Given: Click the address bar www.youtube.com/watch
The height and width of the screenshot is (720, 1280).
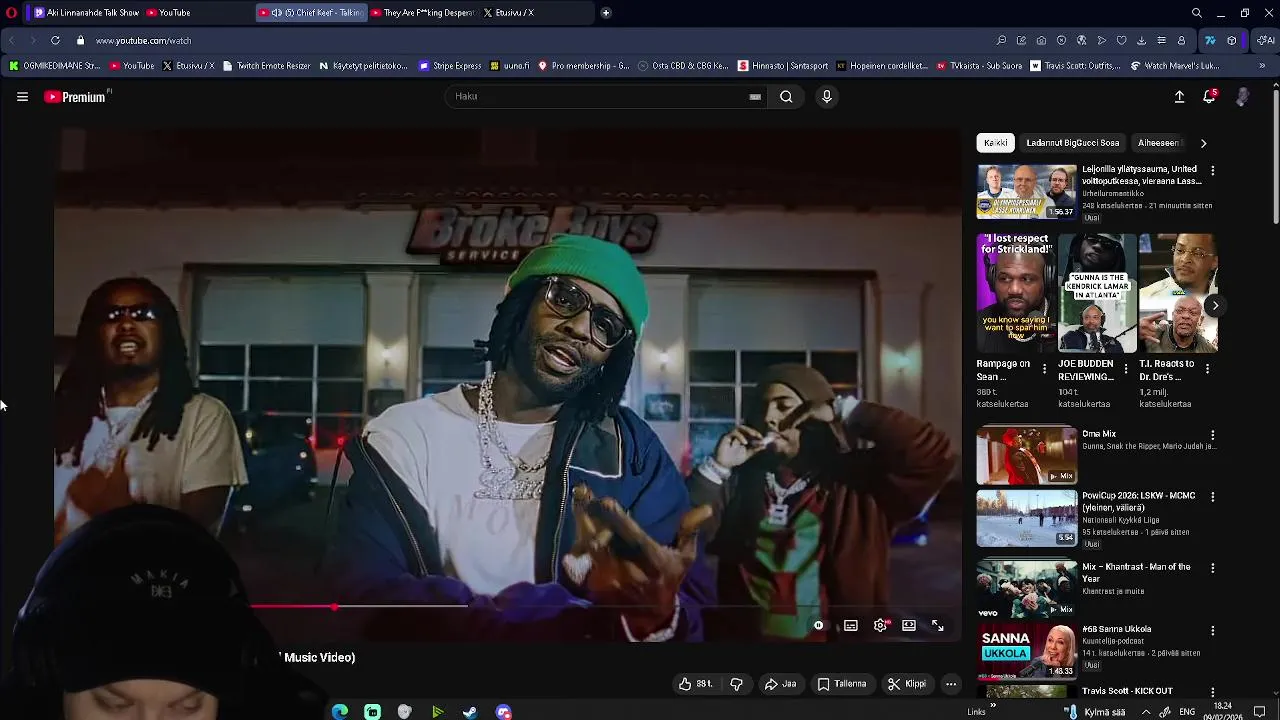Looking at the screenshot, I should [x=143, y=41].
